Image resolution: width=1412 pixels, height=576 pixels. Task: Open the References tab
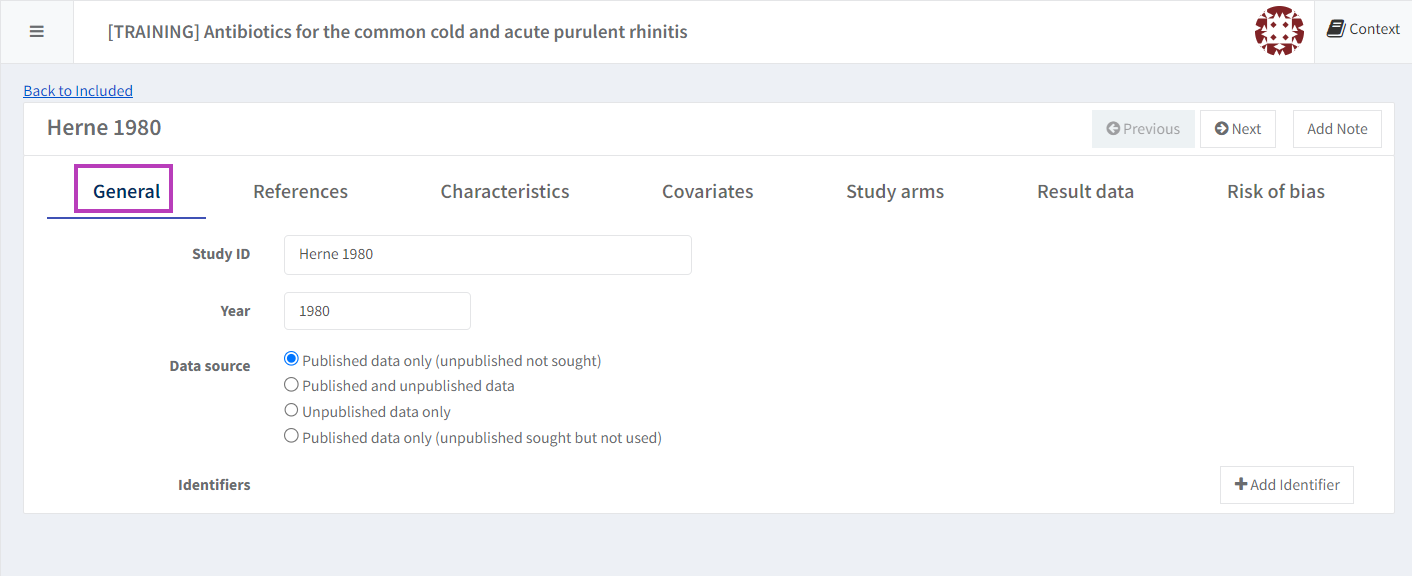click(300, 191)
